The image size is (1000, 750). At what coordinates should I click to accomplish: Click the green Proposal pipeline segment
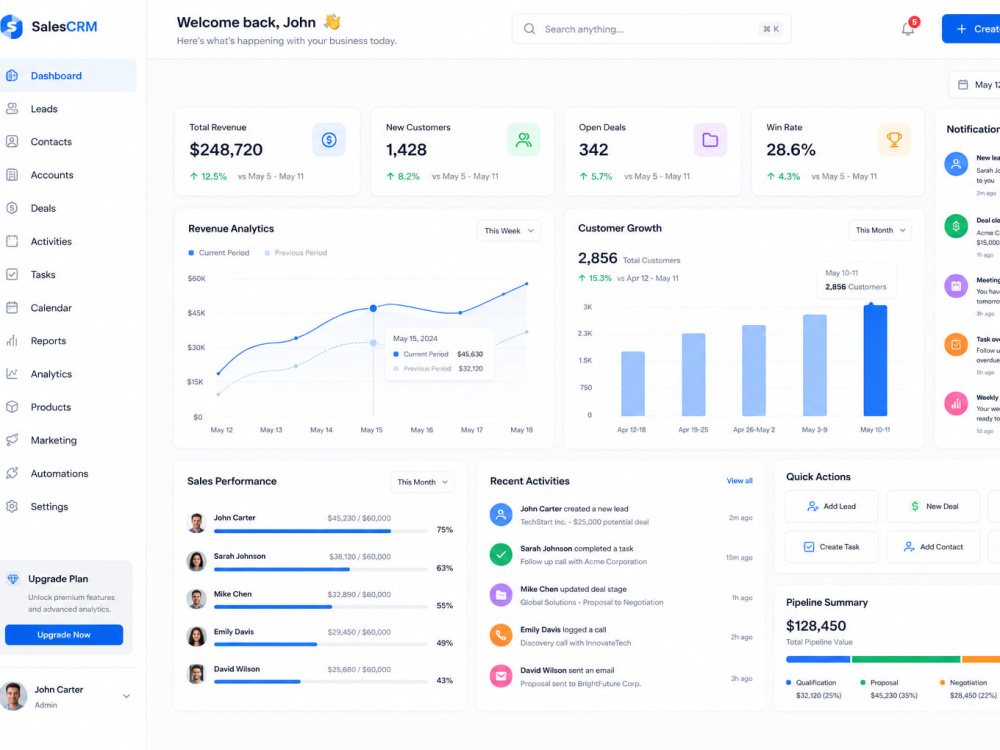click(x=906, y=659)
